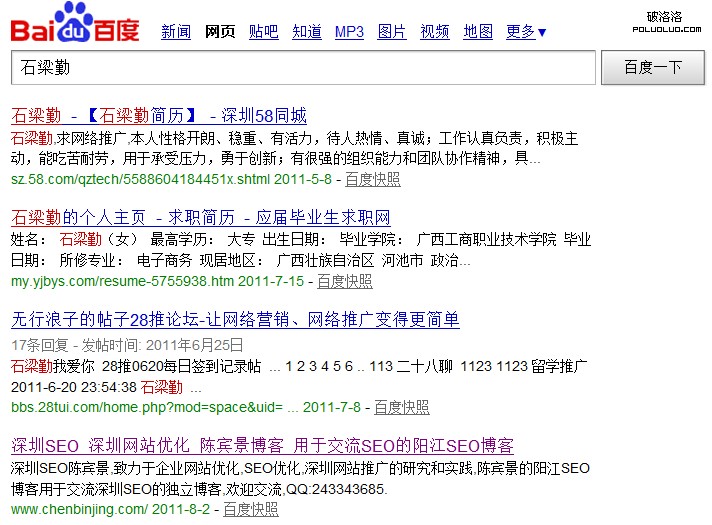This screenshot has height=525, width=712.
Task: Open 无行浪子的帖子28推论坛 result link
Action: click(x=235, y=320)
